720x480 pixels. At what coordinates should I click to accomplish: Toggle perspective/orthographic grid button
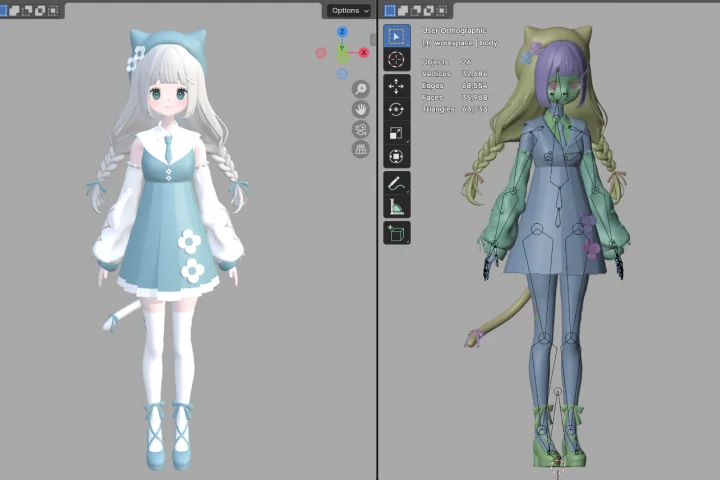pos(361,149)
